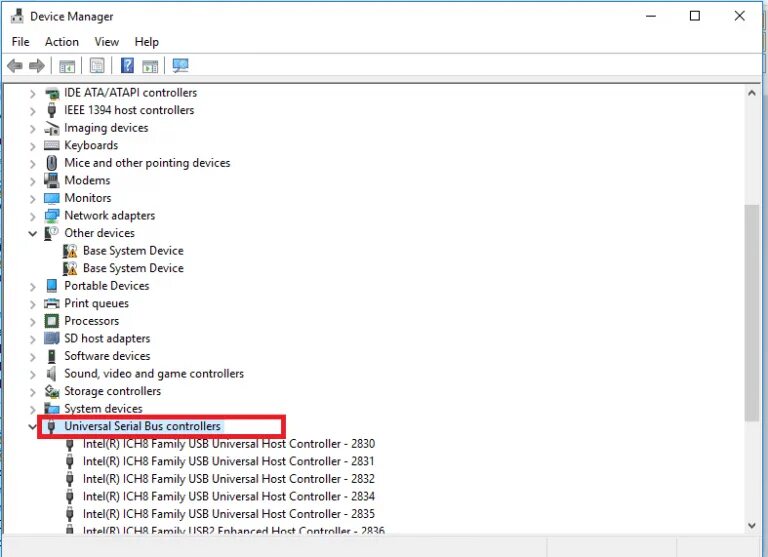Click the Portable Devices icon
Screen dimensions: 768x557
point(51,286)
